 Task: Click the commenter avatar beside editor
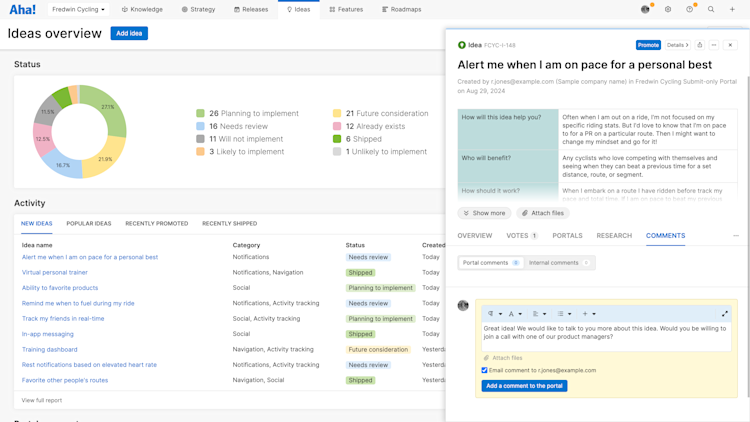click(463, 305)
